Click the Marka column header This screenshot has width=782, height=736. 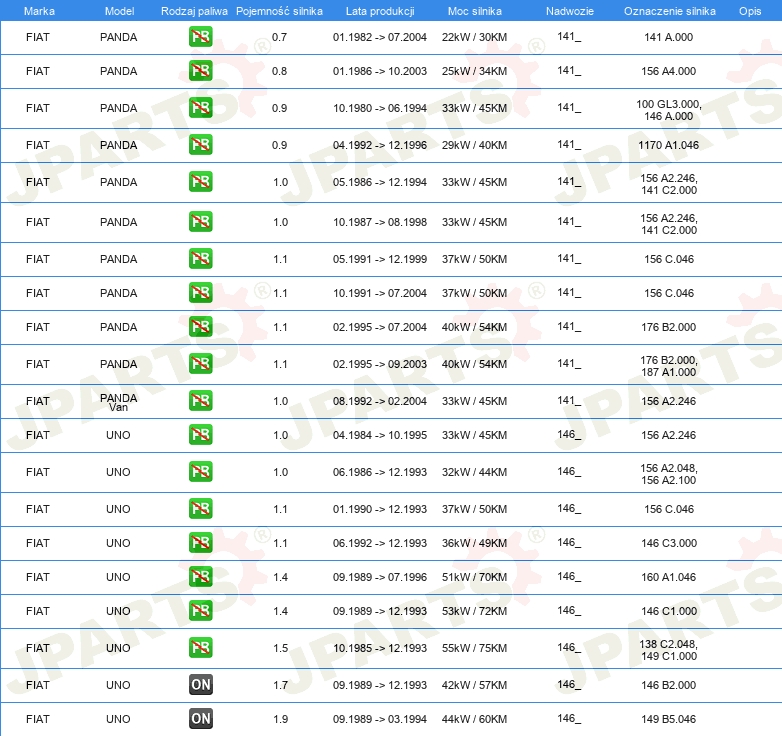pos(39,11)
